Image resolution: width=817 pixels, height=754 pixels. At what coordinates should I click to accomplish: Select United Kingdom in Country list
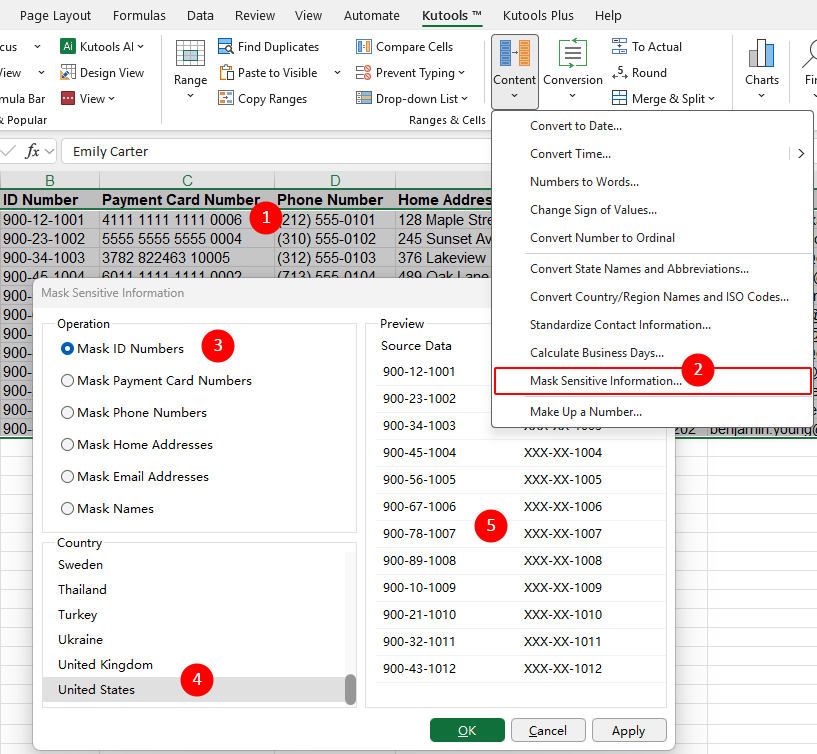(x=194, y=665)
